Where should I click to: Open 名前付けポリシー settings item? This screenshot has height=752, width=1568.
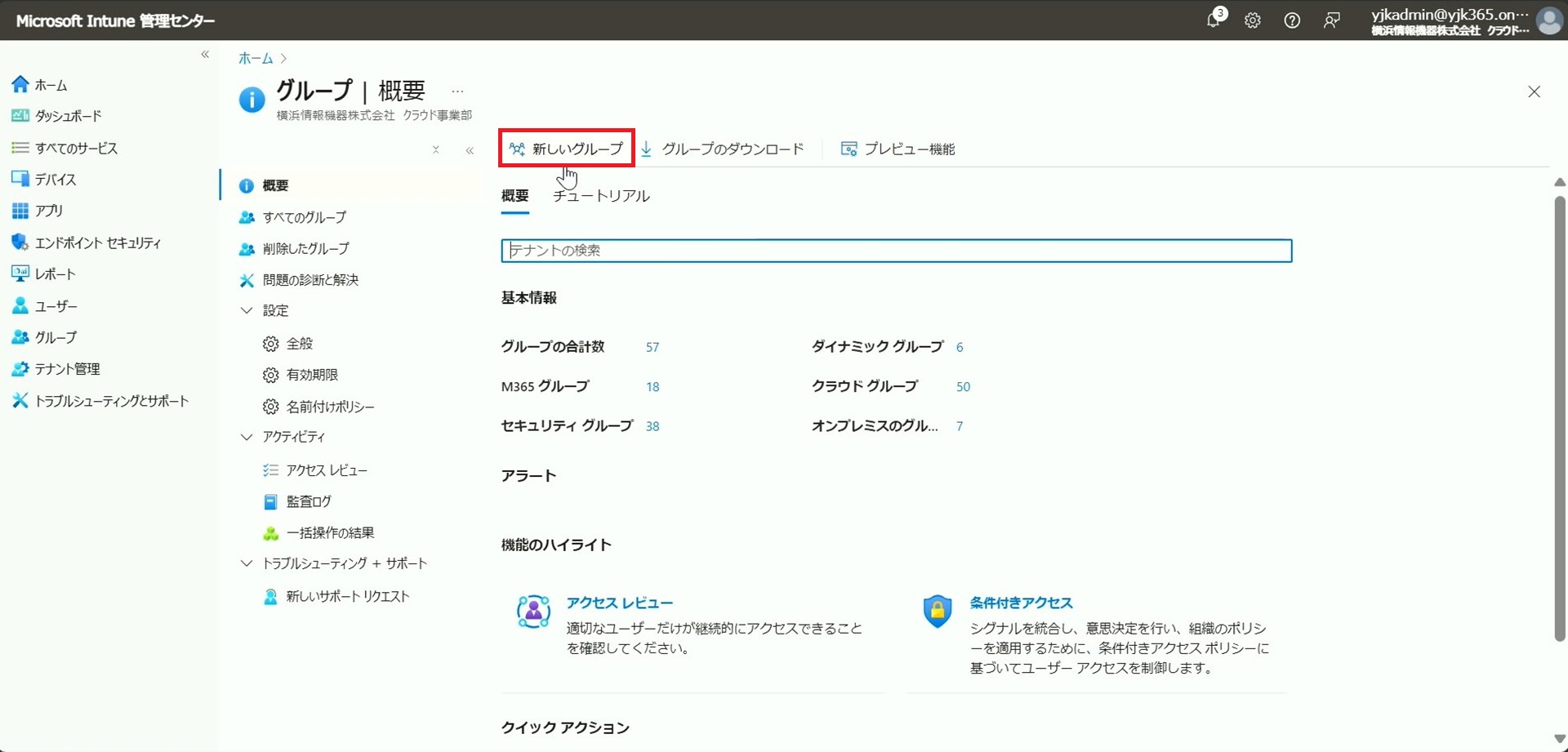[330, 407]
